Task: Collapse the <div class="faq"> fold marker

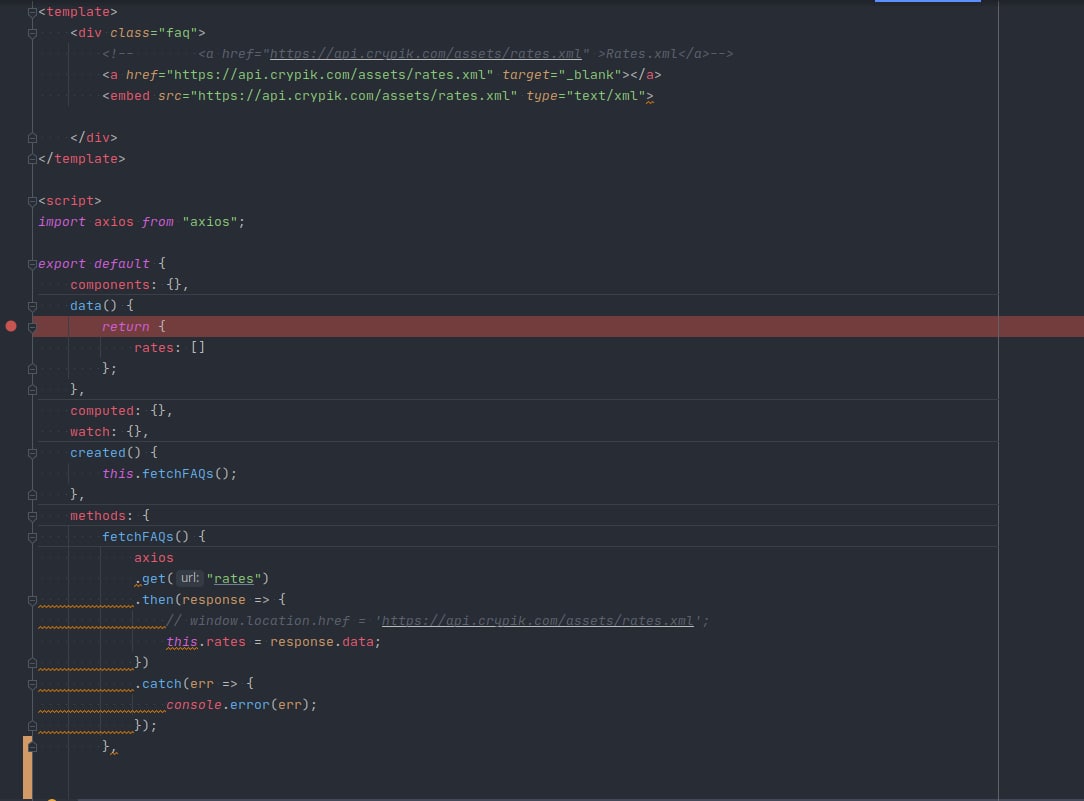Action: coord(32,33)
